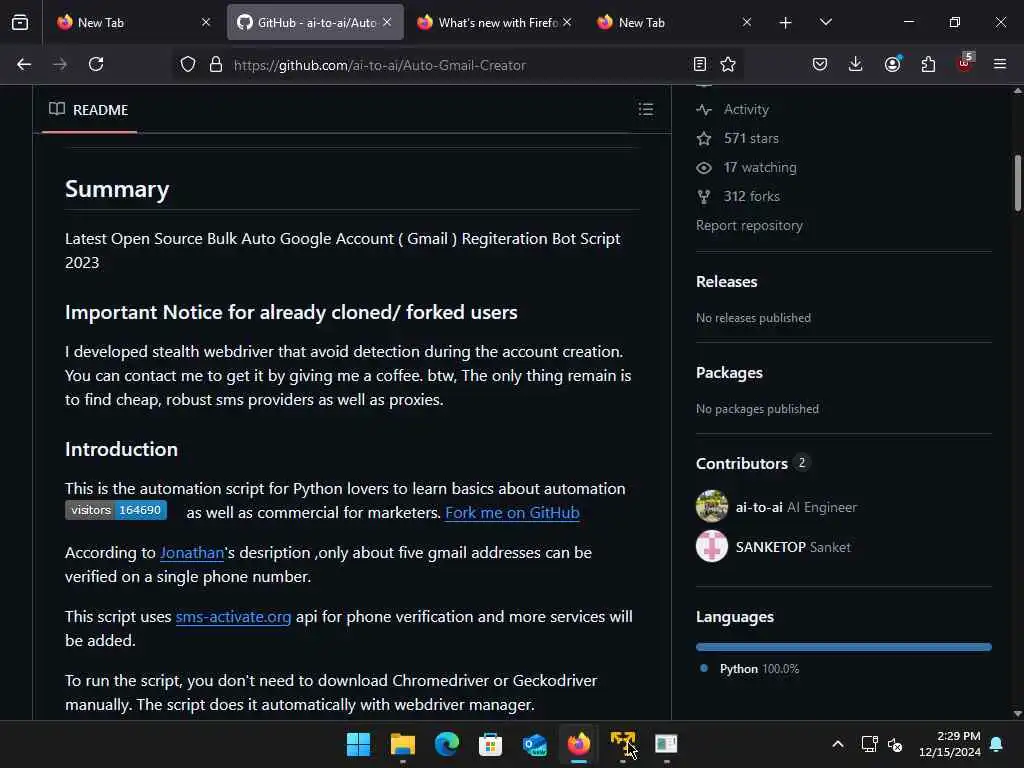Screen dimensions: 1024x768
Task: Click the blue Python language bar
Action: click(x=844, y=647)
